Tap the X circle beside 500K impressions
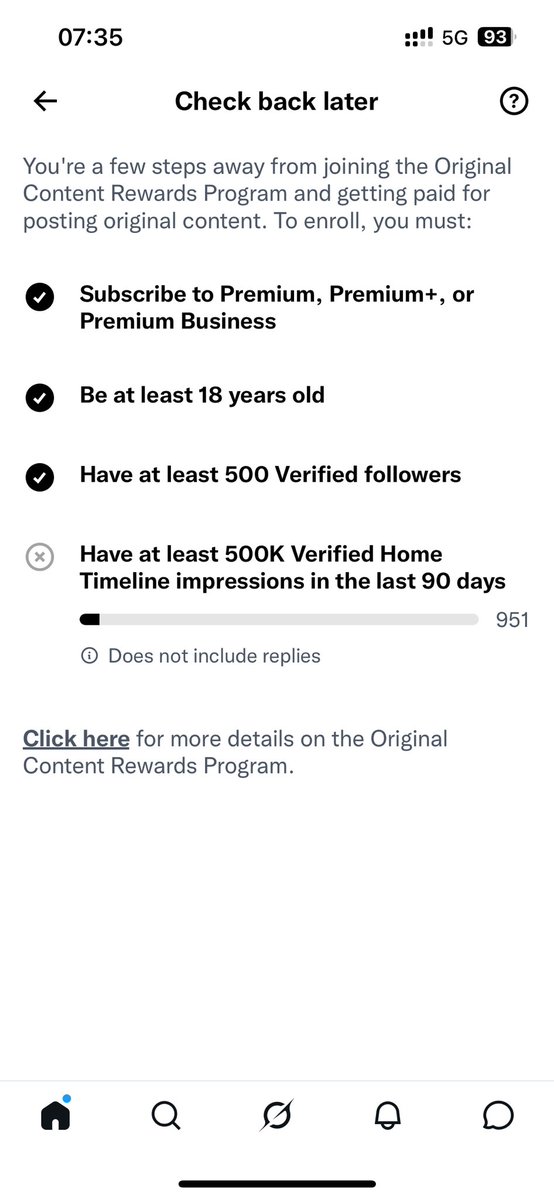Image resolution: width=554 pixels, height=1199 pixels. pos(39,557)
